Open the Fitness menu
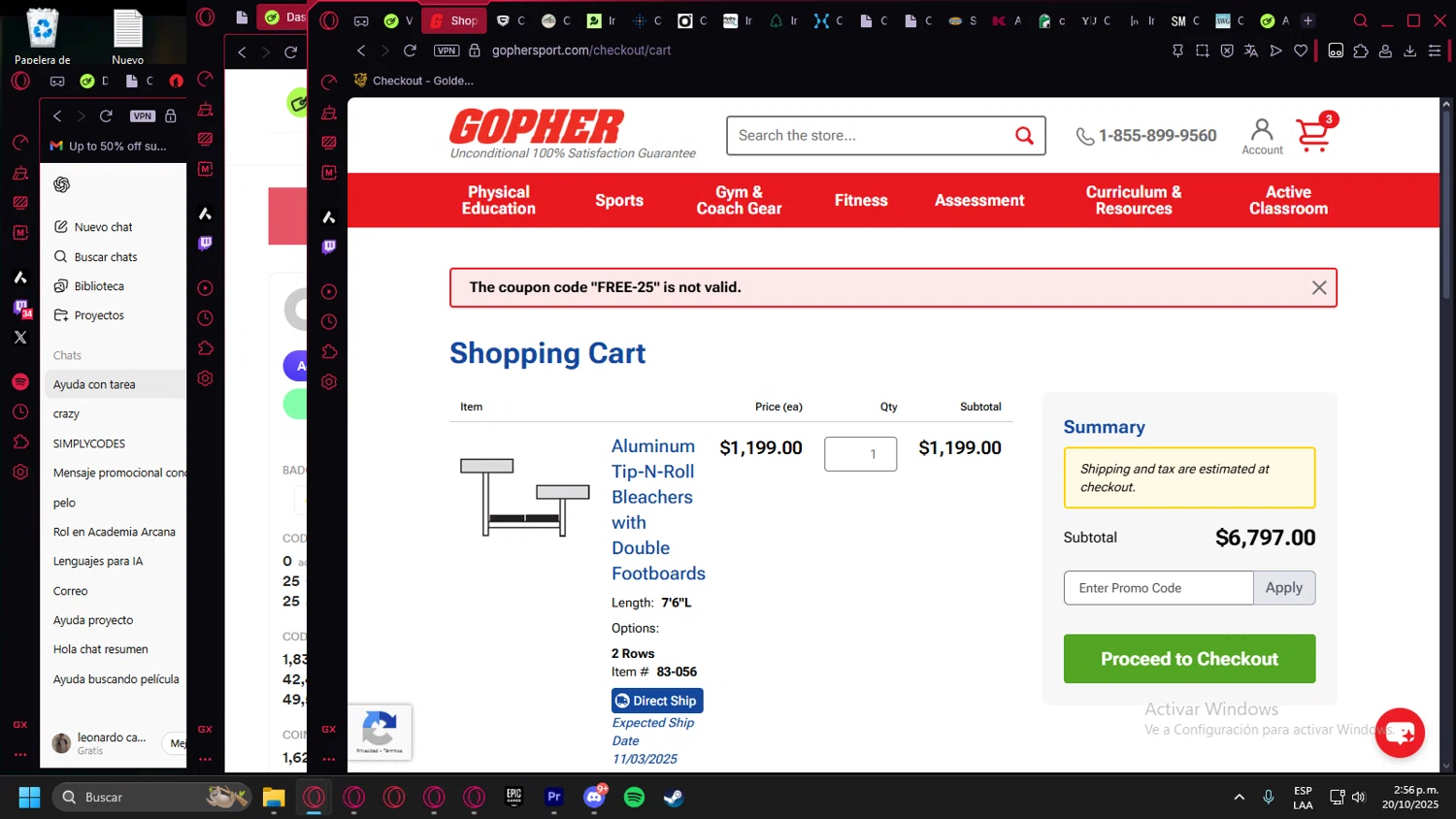Image resolution: width=1456 pixels, height=819 pixels. [x=861, y=200]
